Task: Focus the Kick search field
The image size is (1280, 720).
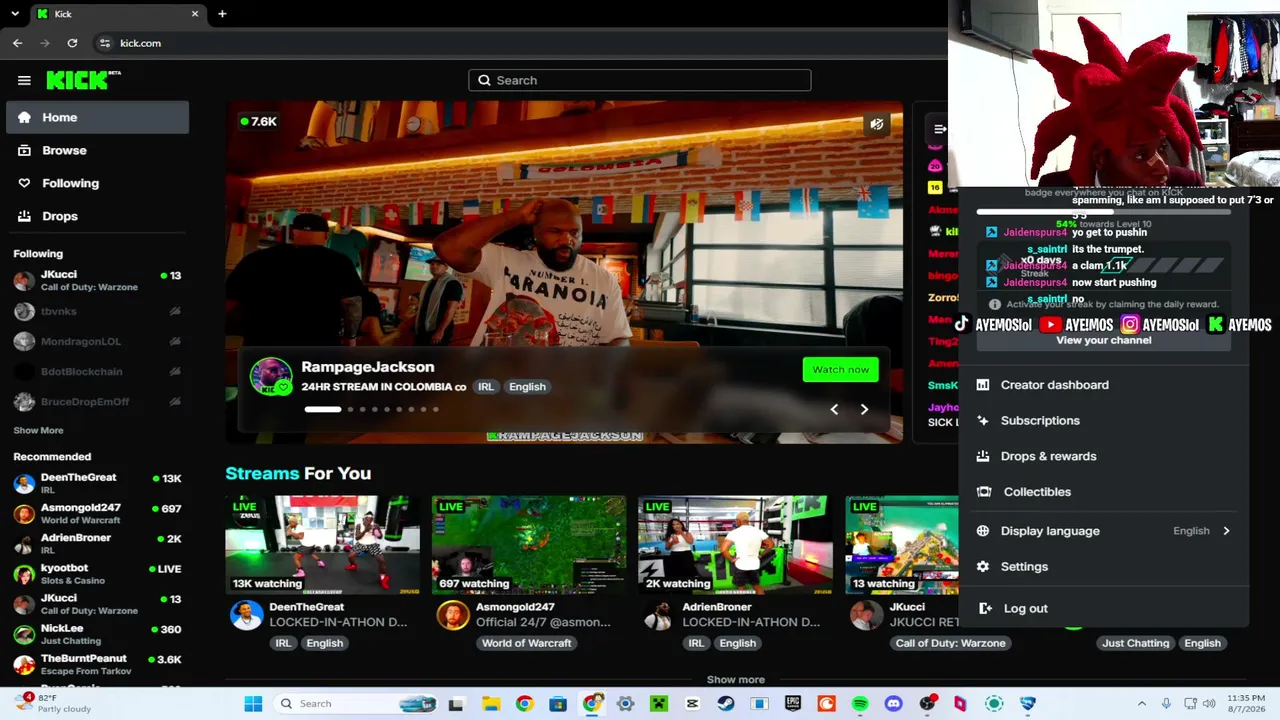Action: coord(640,80)
